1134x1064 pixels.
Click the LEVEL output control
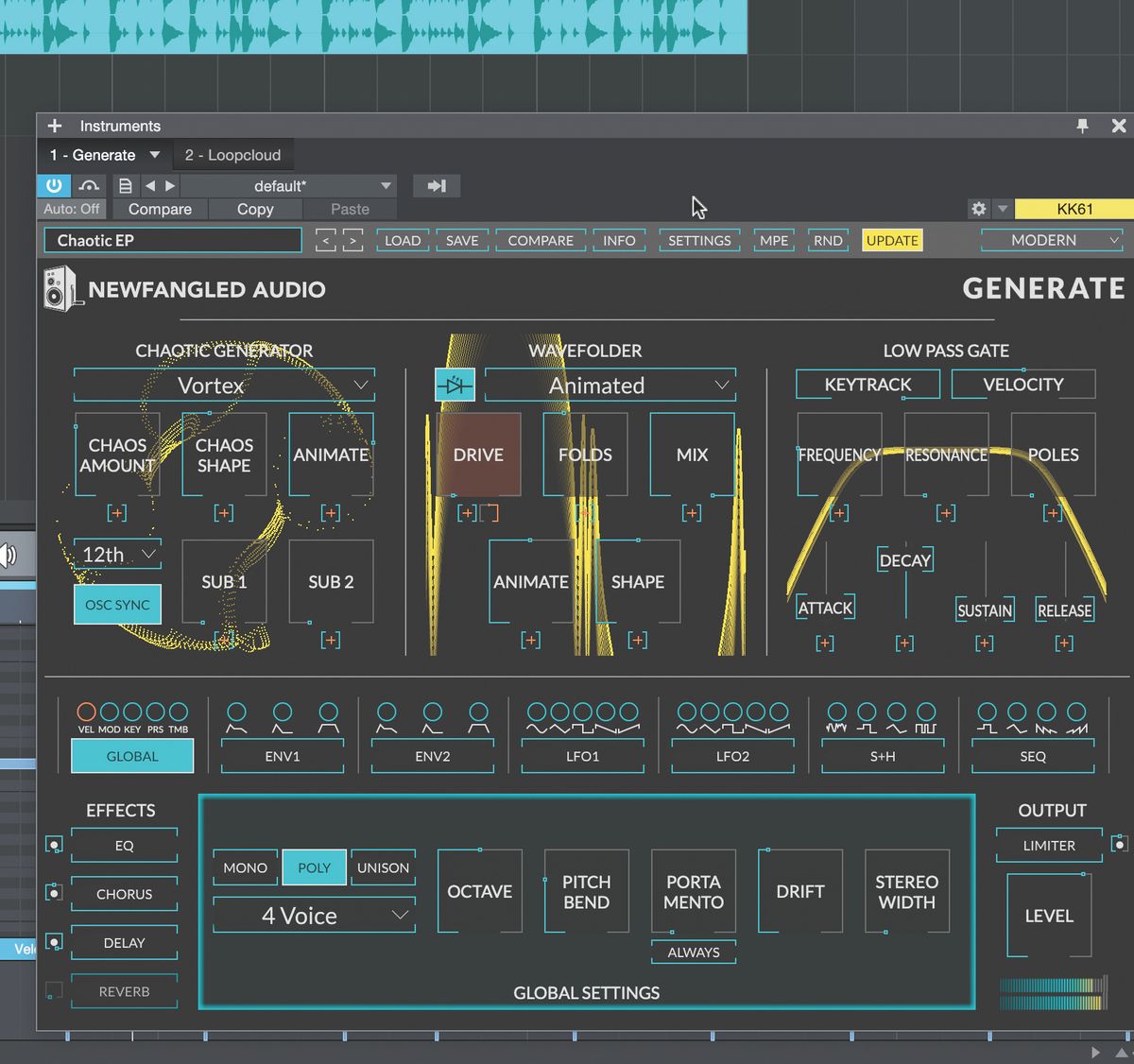click(1049, 916)
